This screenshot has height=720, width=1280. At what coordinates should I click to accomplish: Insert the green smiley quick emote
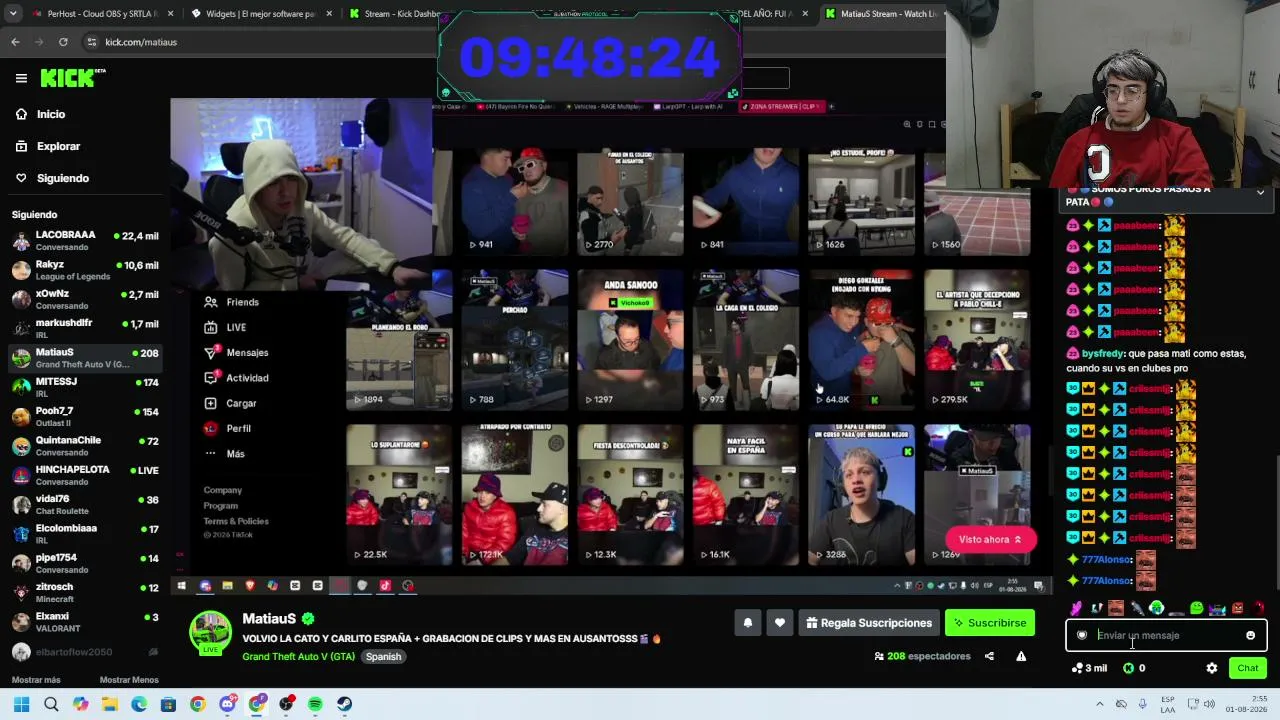(x=1196, y=608)
